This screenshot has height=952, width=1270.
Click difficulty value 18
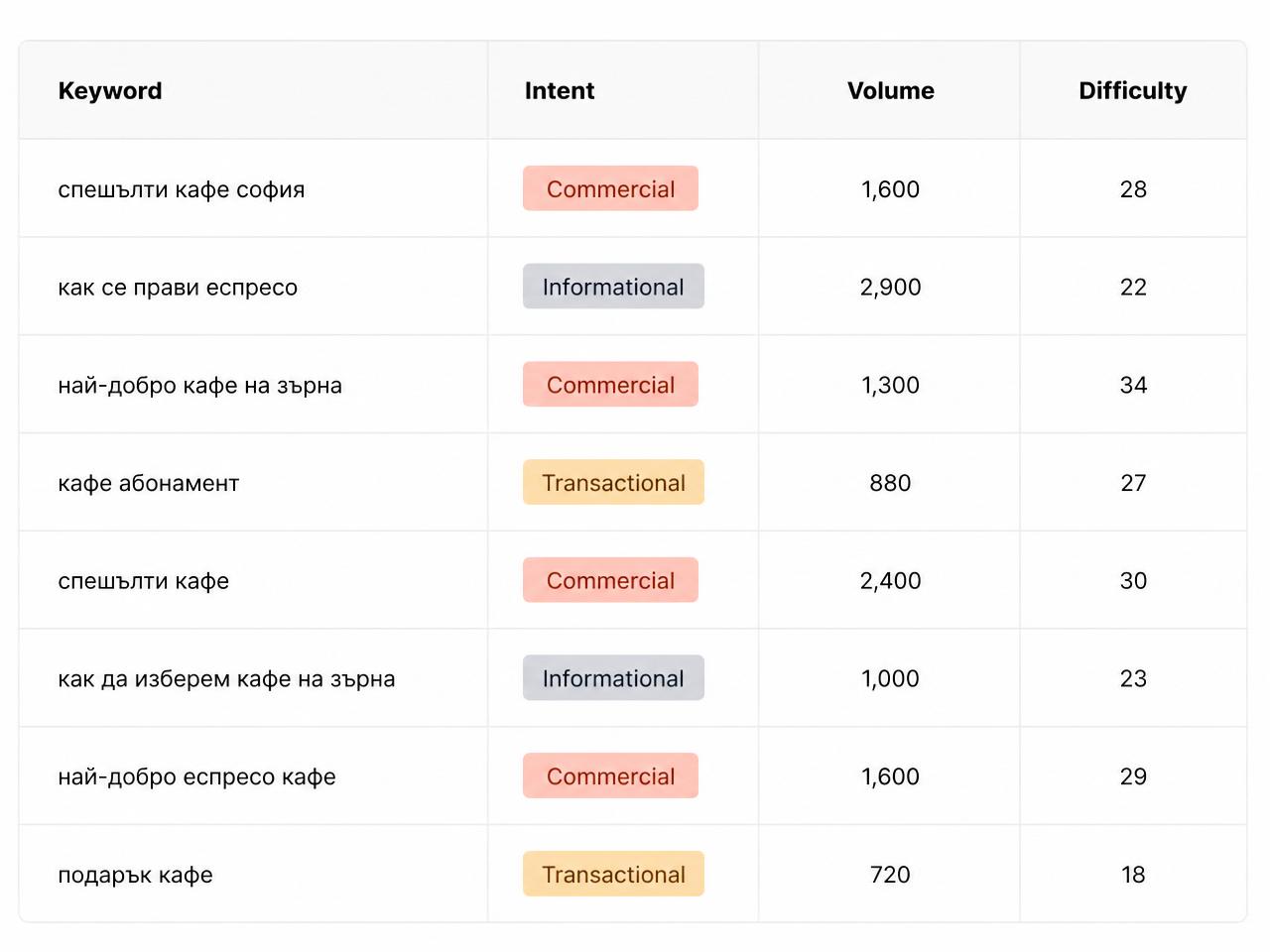1133,875
